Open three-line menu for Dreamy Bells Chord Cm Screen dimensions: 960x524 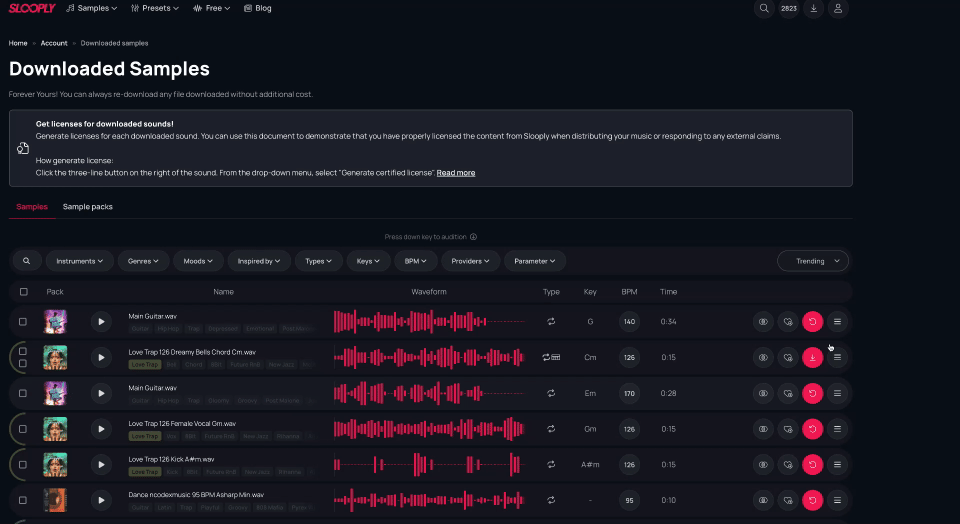tap(837, 357)
